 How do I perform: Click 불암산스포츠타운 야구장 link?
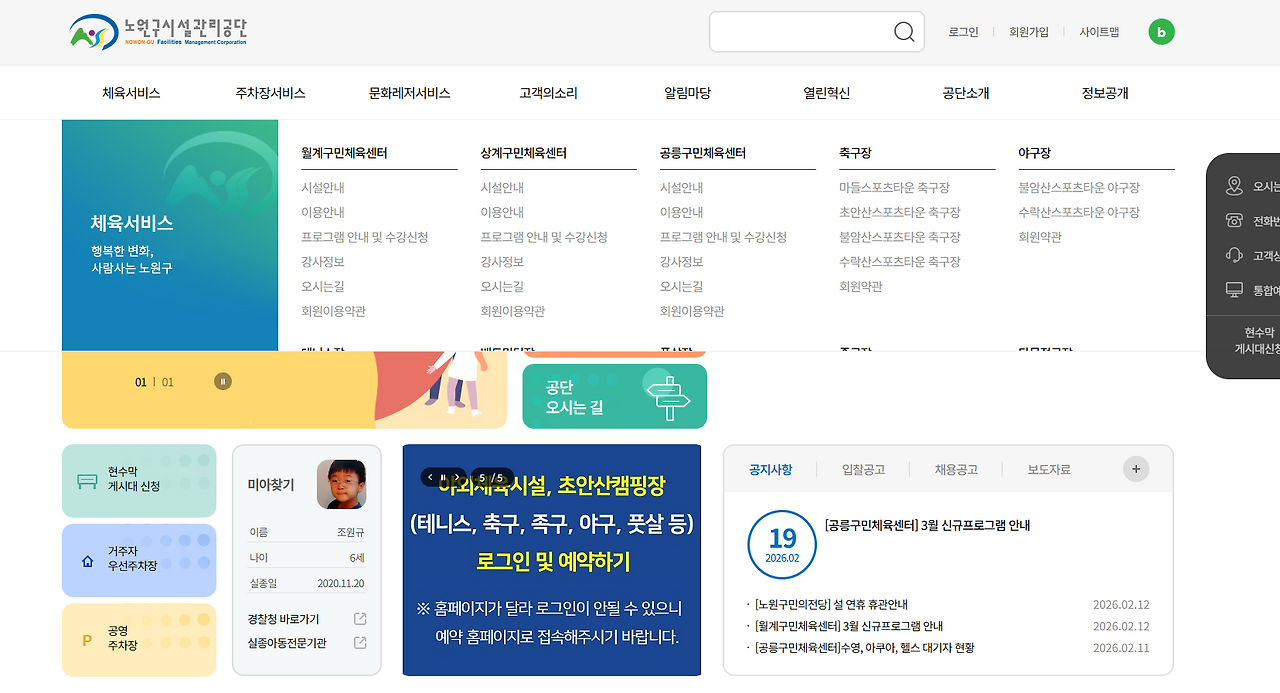coord(1079,188)
